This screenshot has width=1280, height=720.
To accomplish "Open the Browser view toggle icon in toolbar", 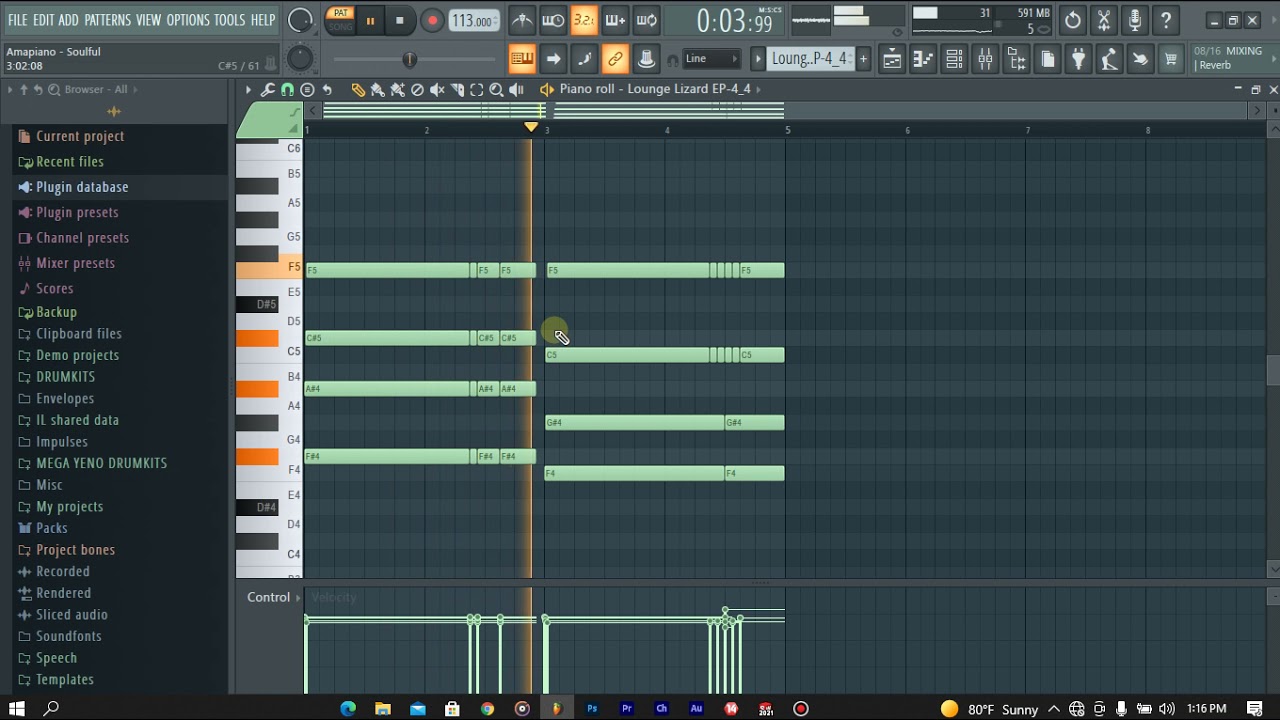I will (x=1016, y=60).
